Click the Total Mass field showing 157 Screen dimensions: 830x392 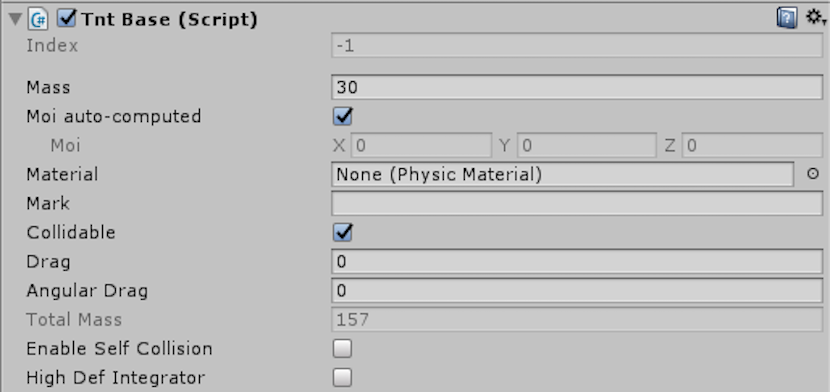[x=577, y=320]
